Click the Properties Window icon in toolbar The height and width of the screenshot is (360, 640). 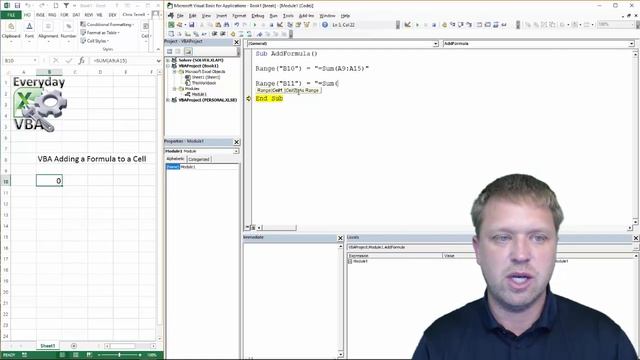(x=298, y=25)
